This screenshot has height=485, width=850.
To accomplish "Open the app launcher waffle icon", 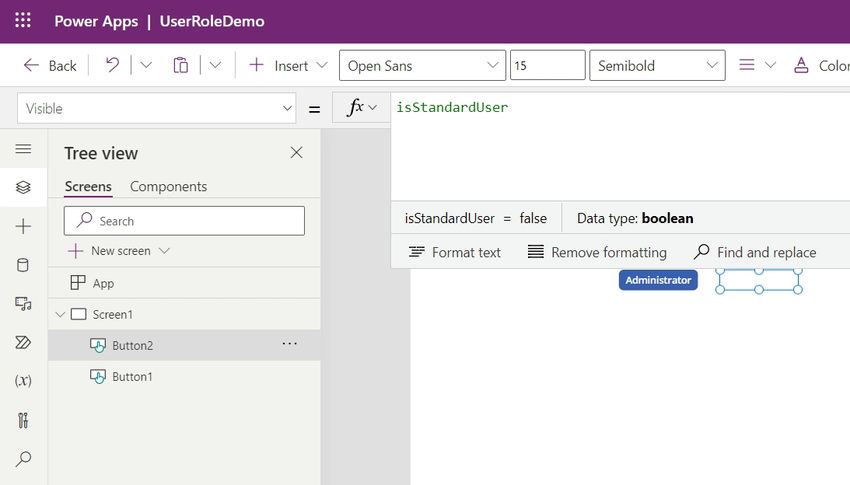I will tap(23, 21).
